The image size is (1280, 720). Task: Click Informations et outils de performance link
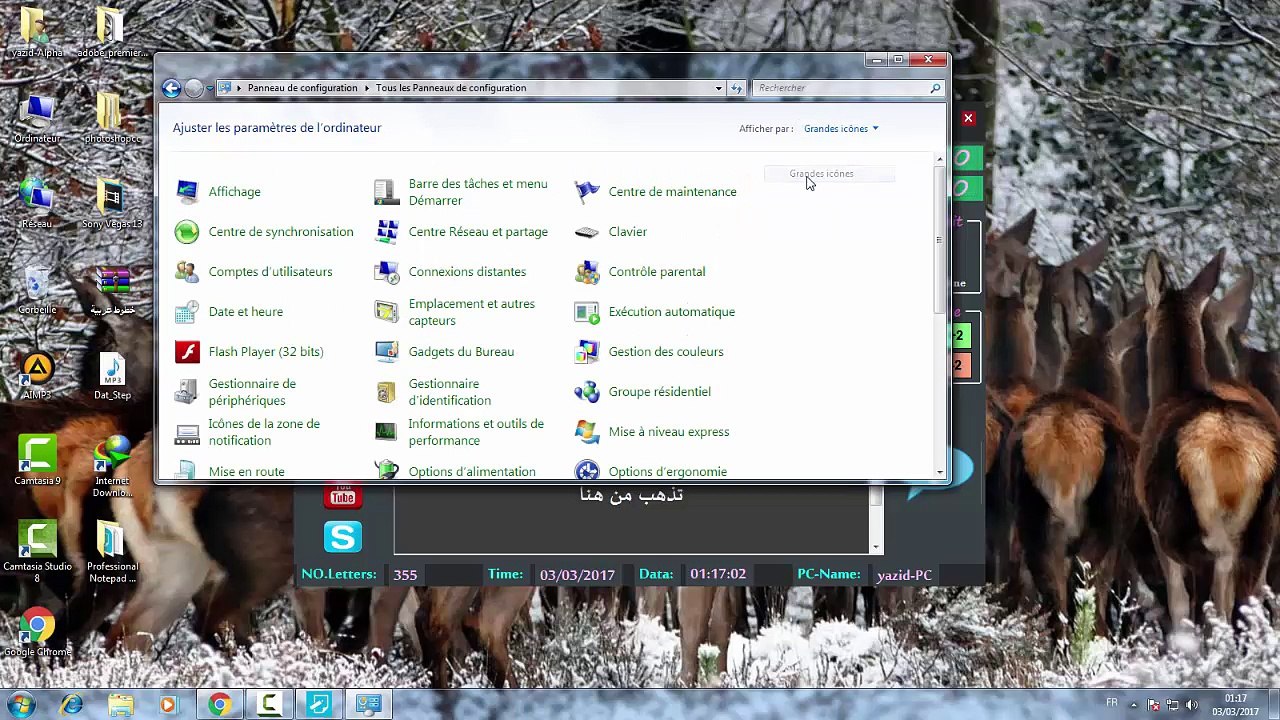click(x=476, y=432)
